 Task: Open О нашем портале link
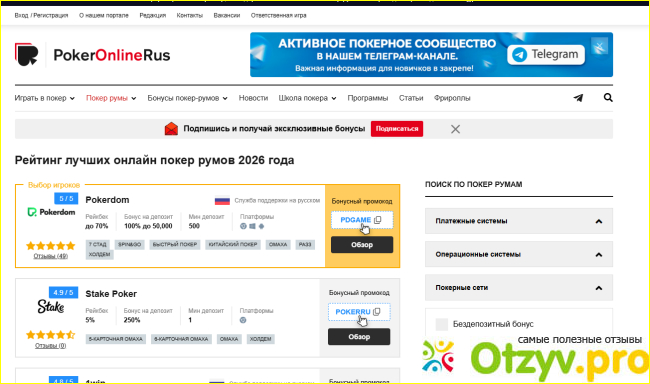[104, 15]
